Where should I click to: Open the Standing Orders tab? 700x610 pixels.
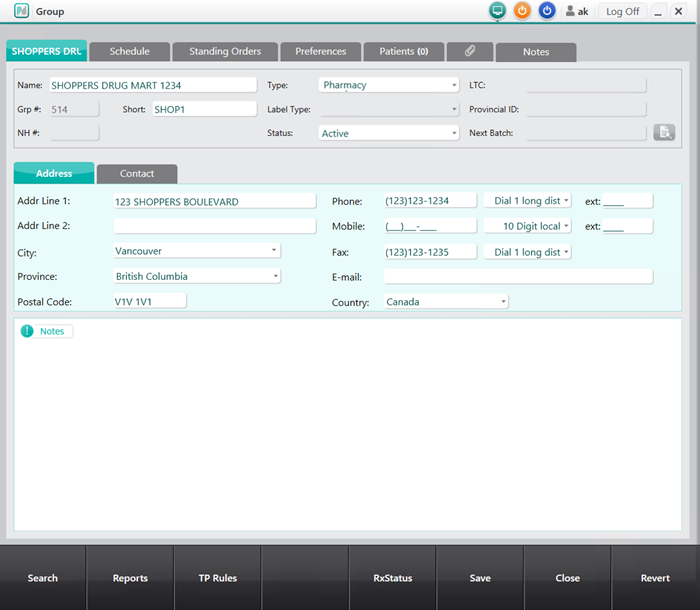(x=225, y=51)
